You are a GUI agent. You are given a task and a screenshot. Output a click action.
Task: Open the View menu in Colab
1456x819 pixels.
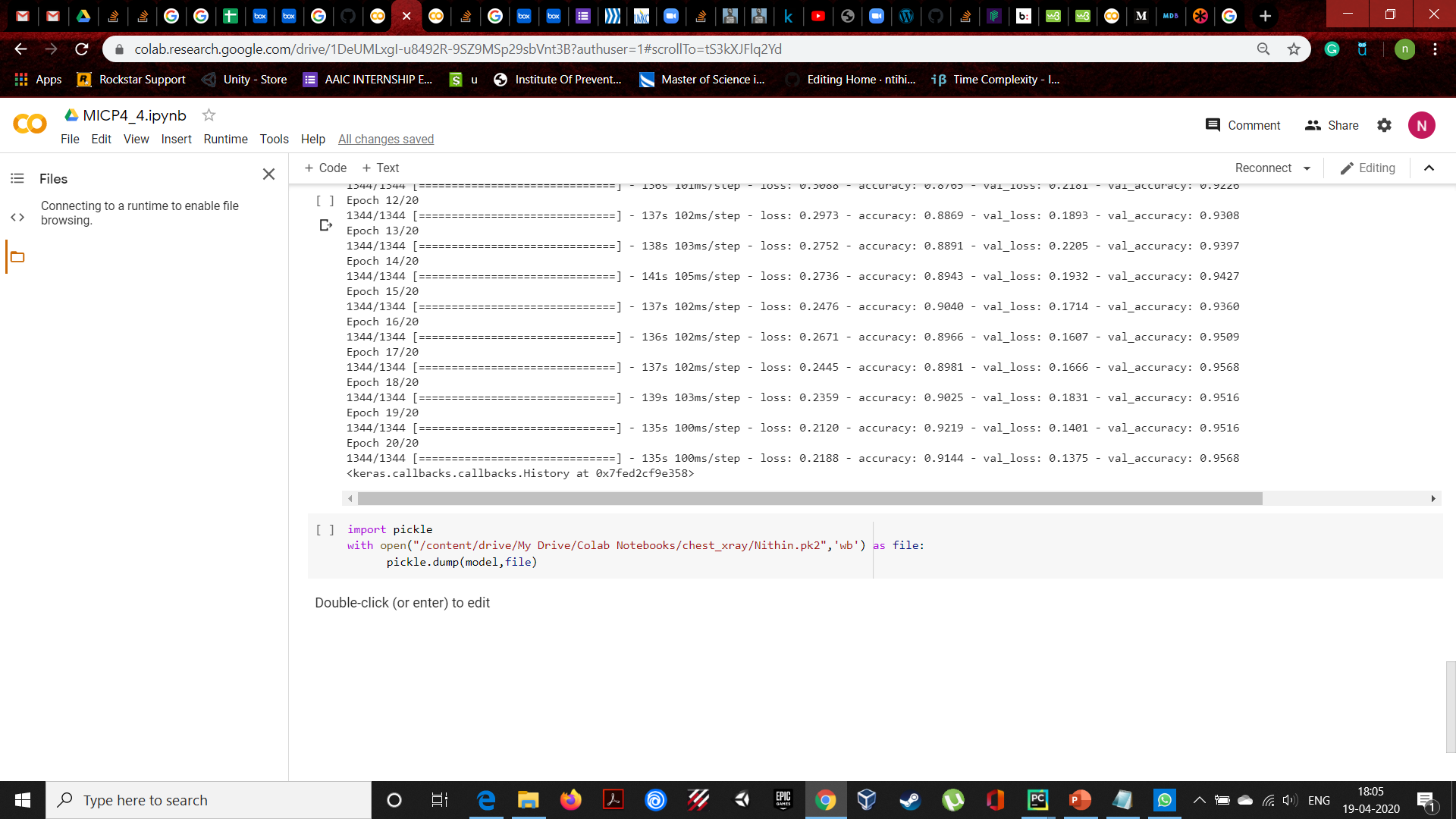coord(136,139)
